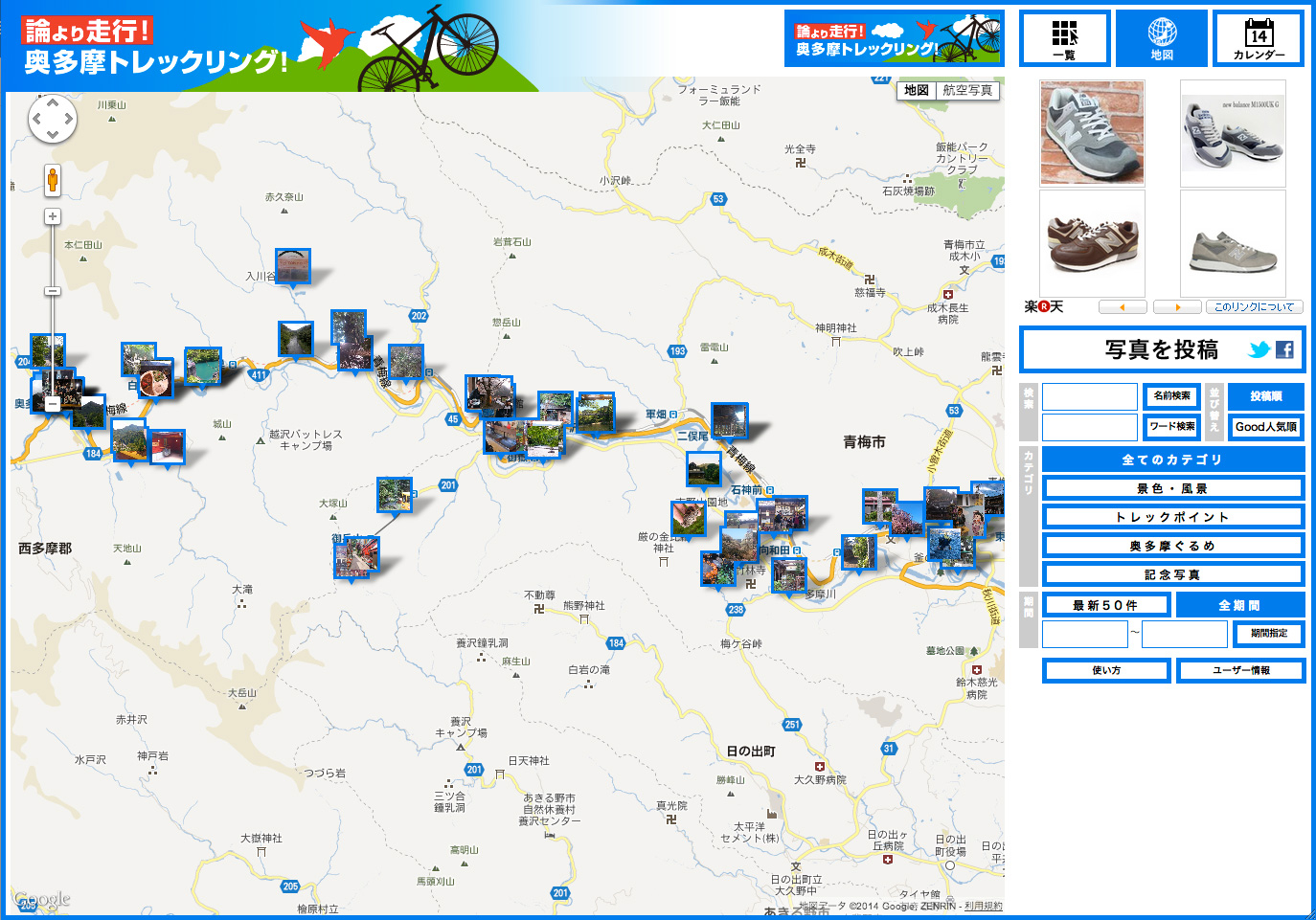Open the このリンクについて link
Image resolution: width=1316 pixels, height=920 pixels.
[x=1254, y=307]
